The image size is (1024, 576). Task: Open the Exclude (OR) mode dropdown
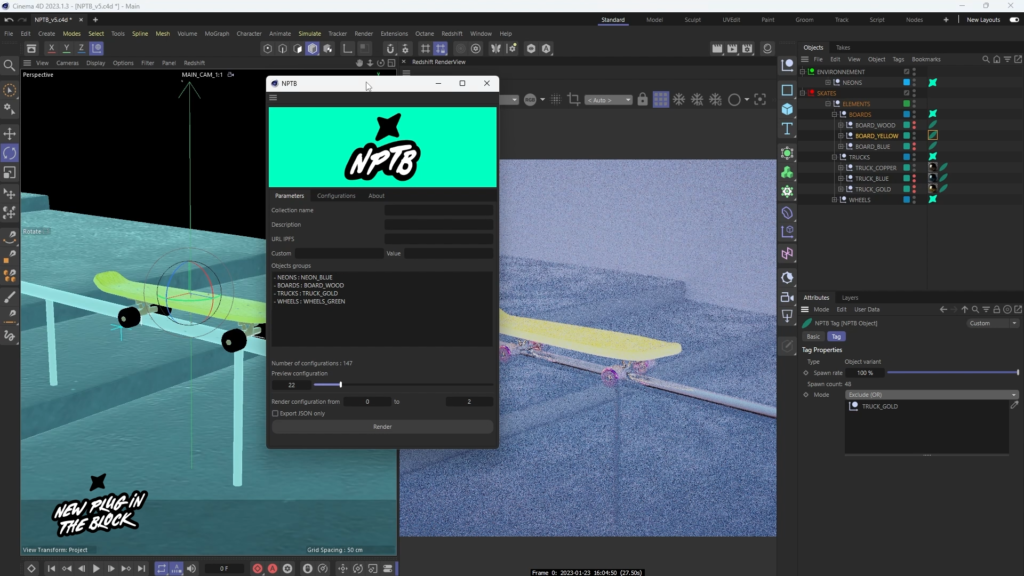click(x=932, y=394)
